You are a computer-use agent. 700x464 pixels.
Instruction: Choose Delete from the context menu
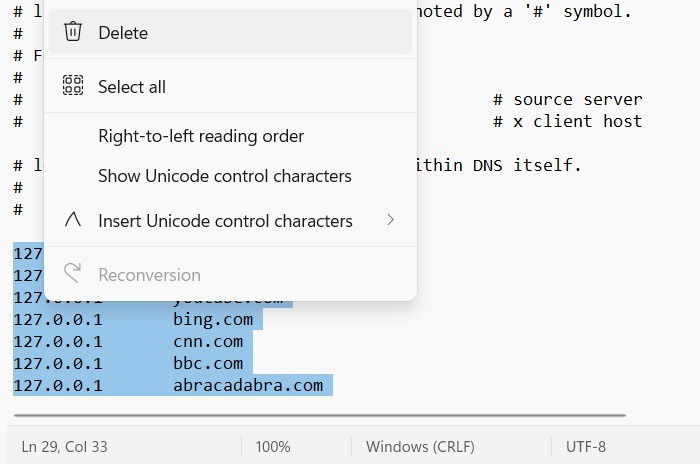[230, 32]
